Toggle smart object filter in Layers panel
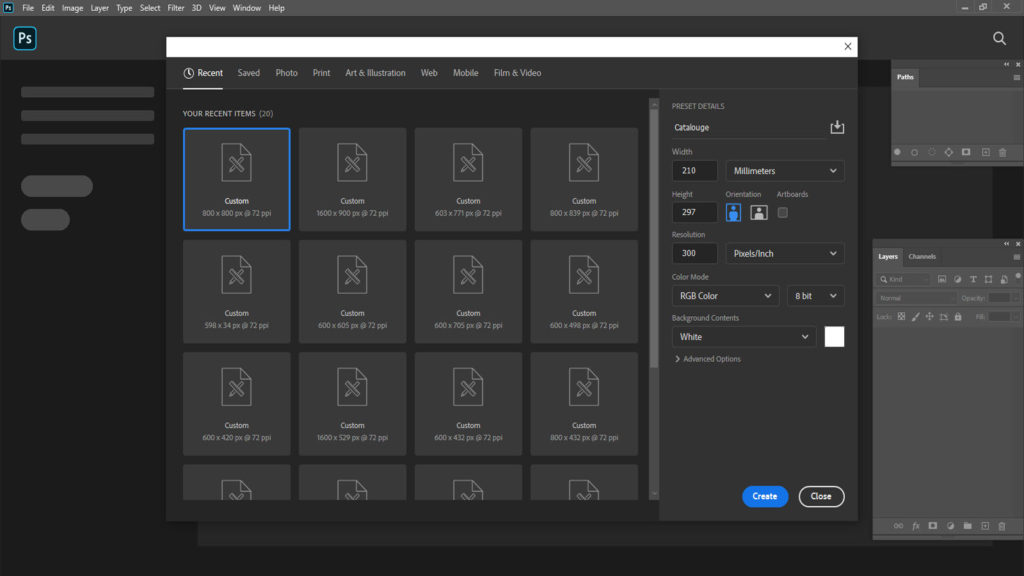 [1004, 279]
